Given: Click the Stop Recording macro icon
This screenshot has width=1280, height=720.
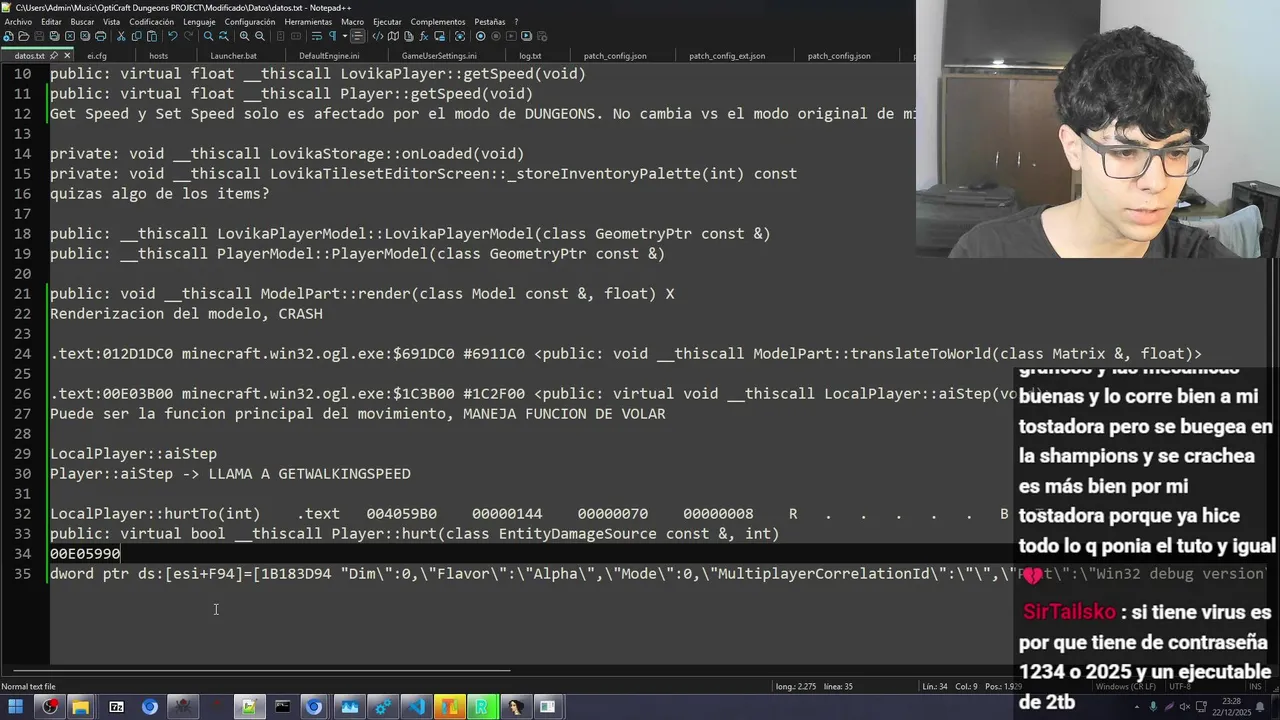Looking at the screenshot, I should point(496,36).
